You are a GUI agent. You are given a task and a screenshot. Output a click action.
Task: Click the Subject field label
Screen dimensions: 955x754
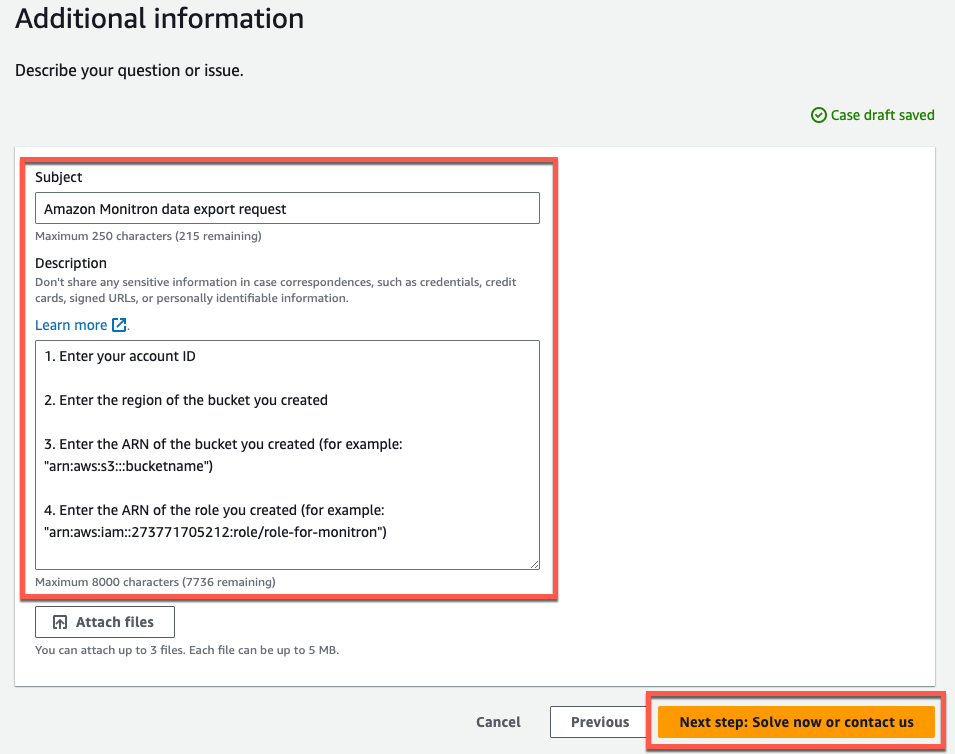(59, 176)
